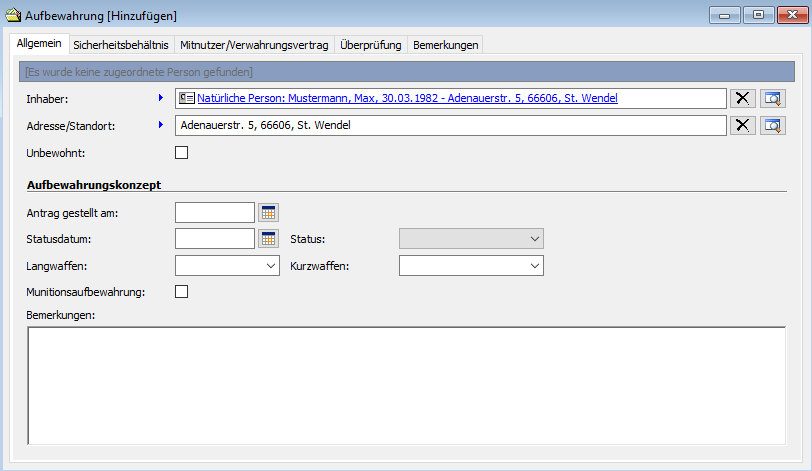Click the blue arrow next to Adresse/Standort
This screenshot has width=812, height=471.
[160, 125]
